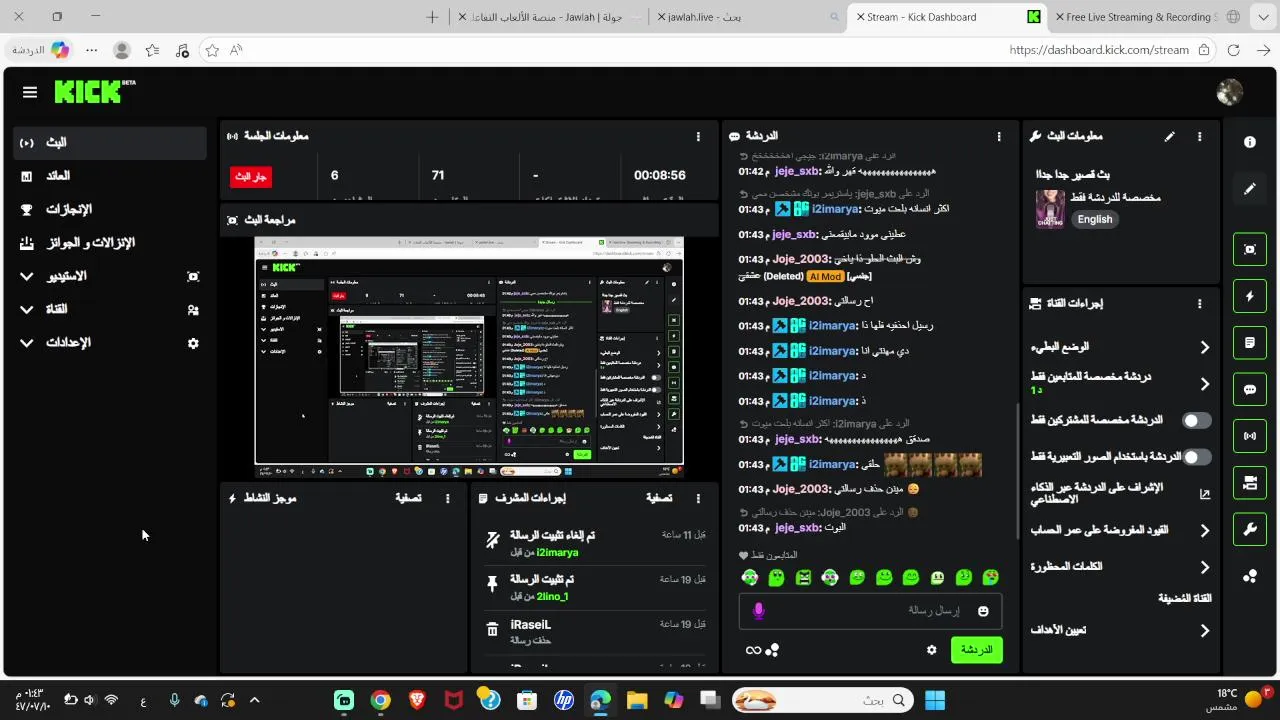Toggle the camera stream icon in right toolbar
This screenshot has width=1280, height=720.
[1250, 483]
